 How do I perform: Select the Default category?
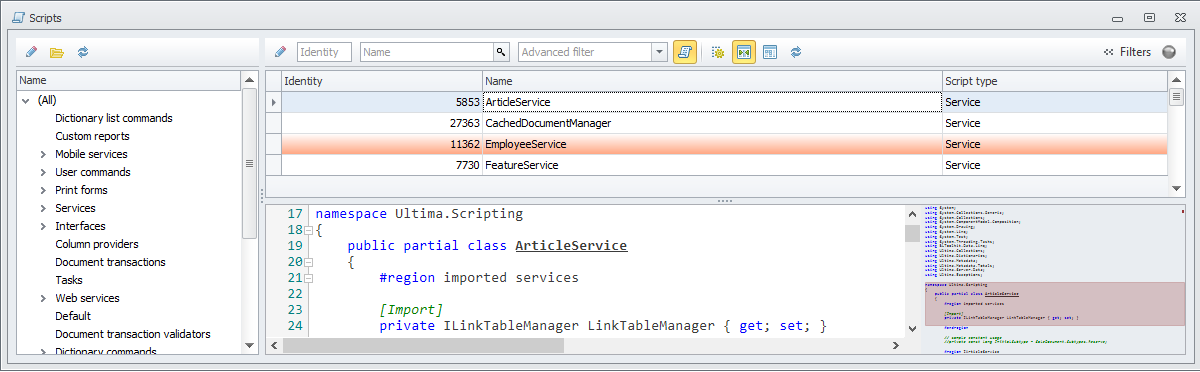click(73, 316)
